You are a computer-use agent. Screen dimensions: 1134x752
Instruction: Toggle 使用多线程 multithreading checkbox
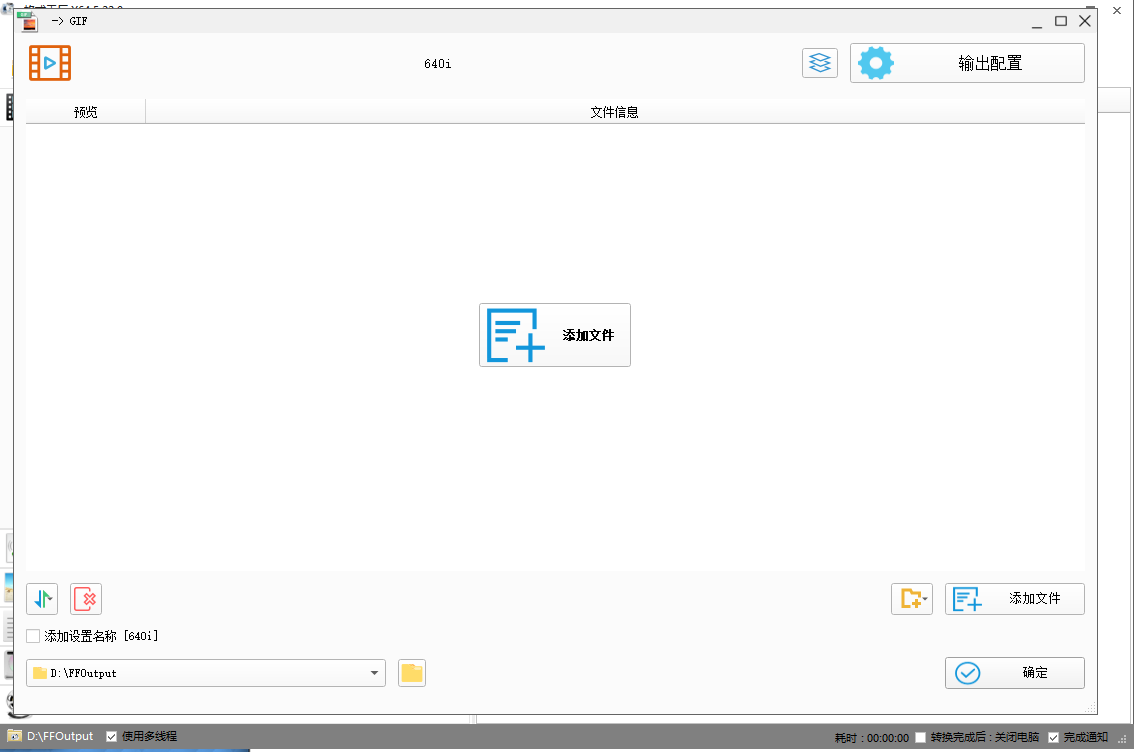pyautogui.click(x=112, y=736)
